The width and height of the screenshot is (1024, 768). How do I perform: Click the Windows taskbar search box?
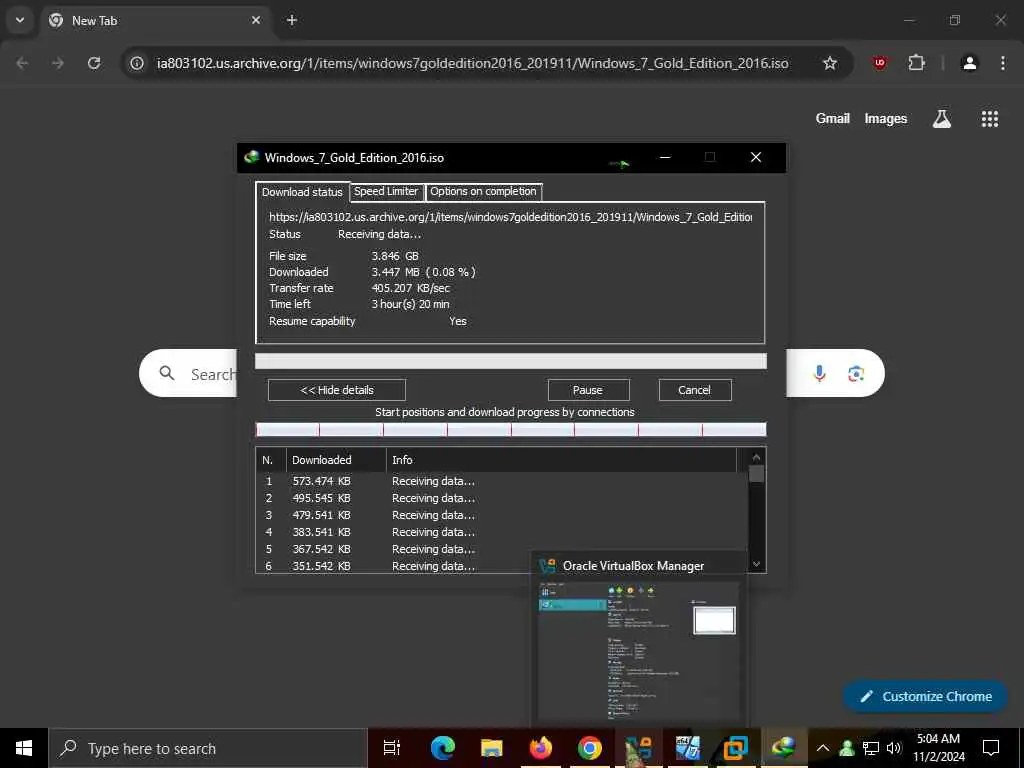pyautogui.click(x=208, y=748)
